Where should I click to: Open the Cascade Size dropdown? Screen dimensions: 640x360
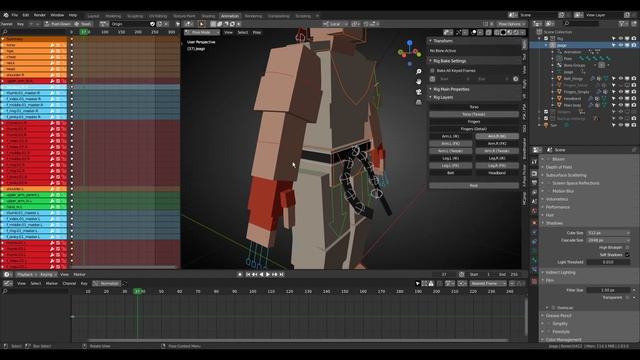(608, 240)
